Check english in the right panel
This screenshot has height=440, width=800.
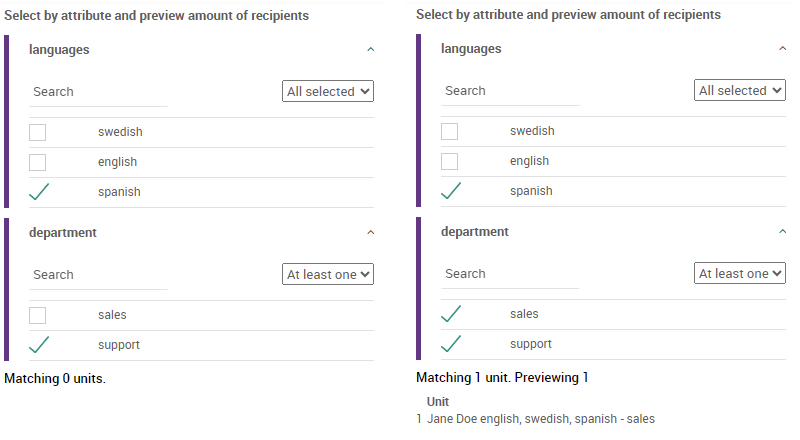(449, 161)
